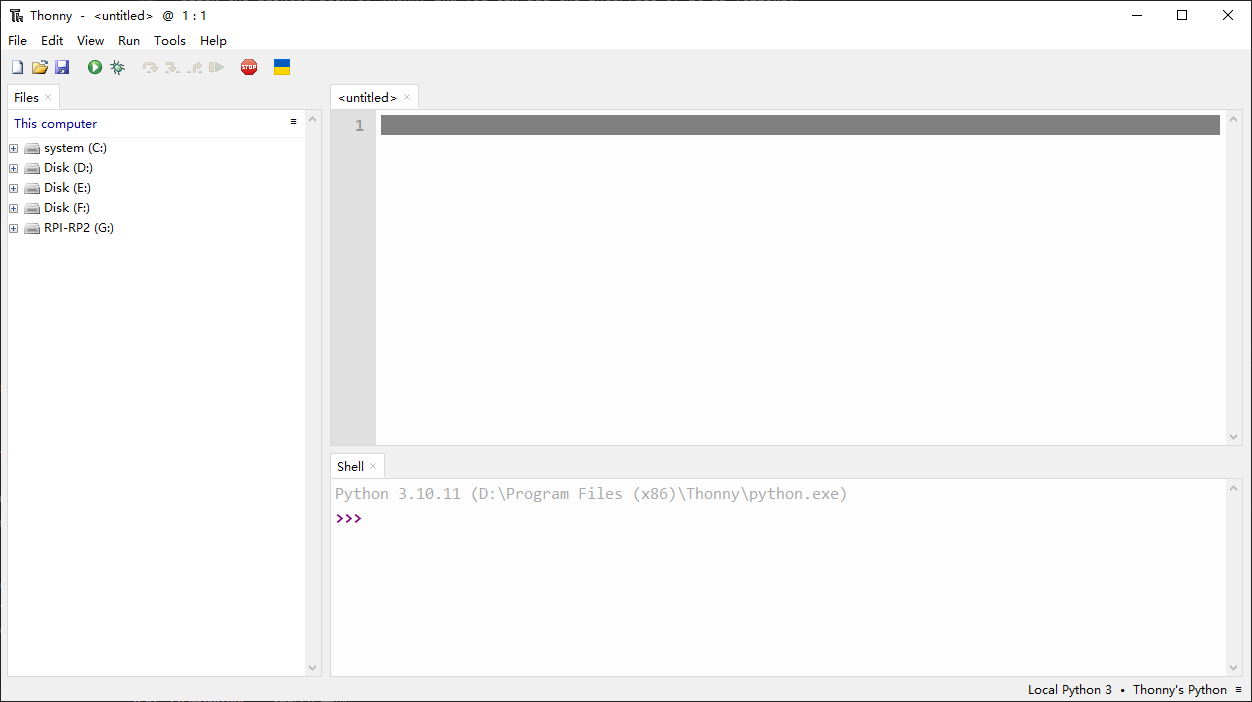Click the system (C:) drive icon
1252x702 pixels.
32,148
